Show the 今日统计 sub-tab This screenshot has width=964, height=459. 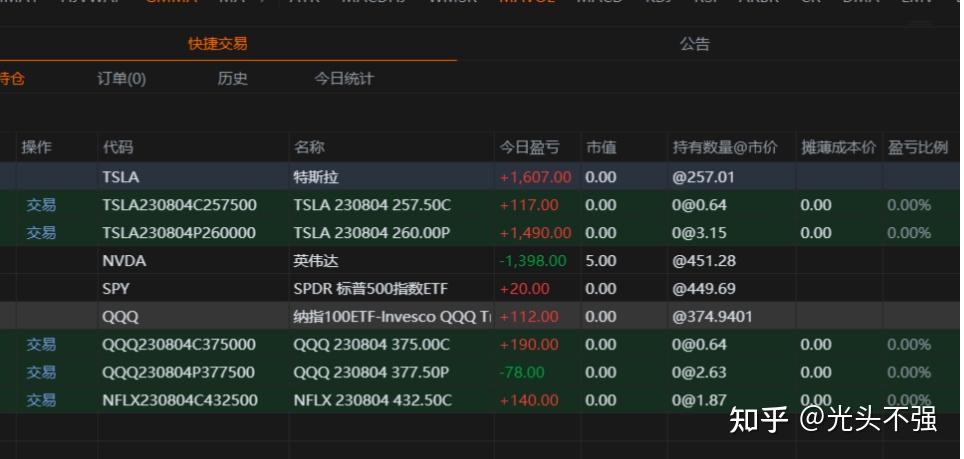tap(344, 79)
